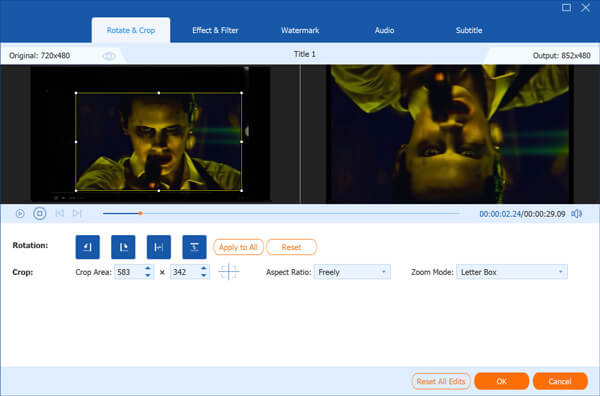This screenshot has width=600, height=396.
Task: Maximize the editor window
Action: click(566, 8)
